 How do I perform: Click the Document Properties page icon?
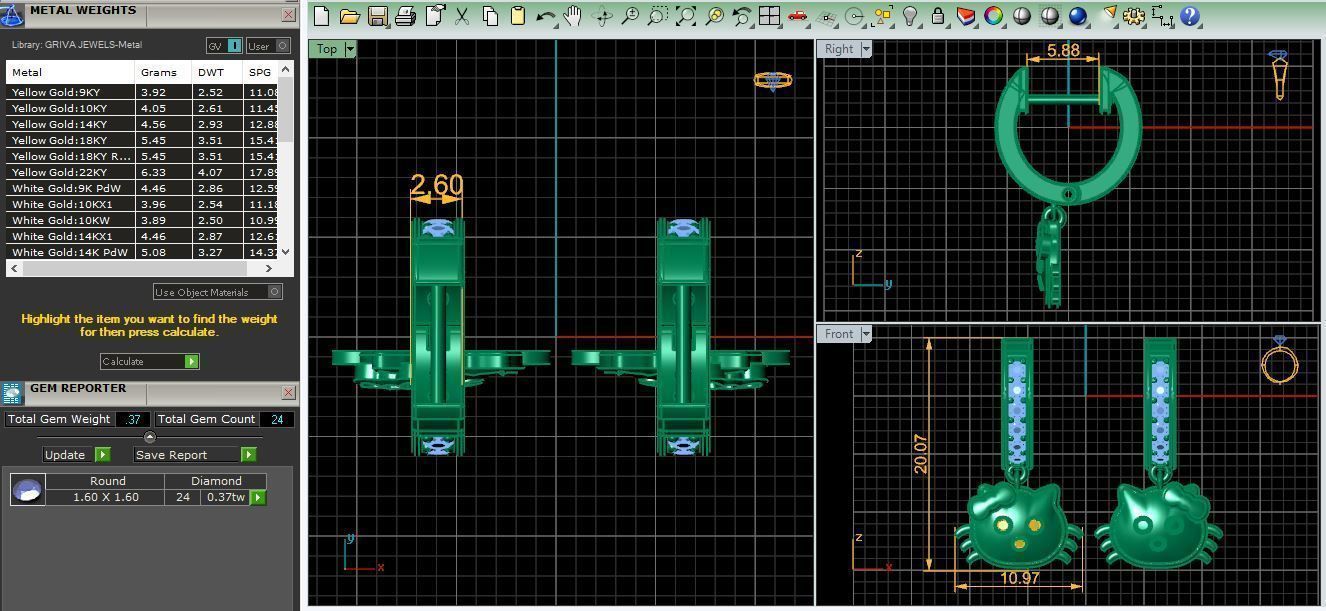click(434, 16)
